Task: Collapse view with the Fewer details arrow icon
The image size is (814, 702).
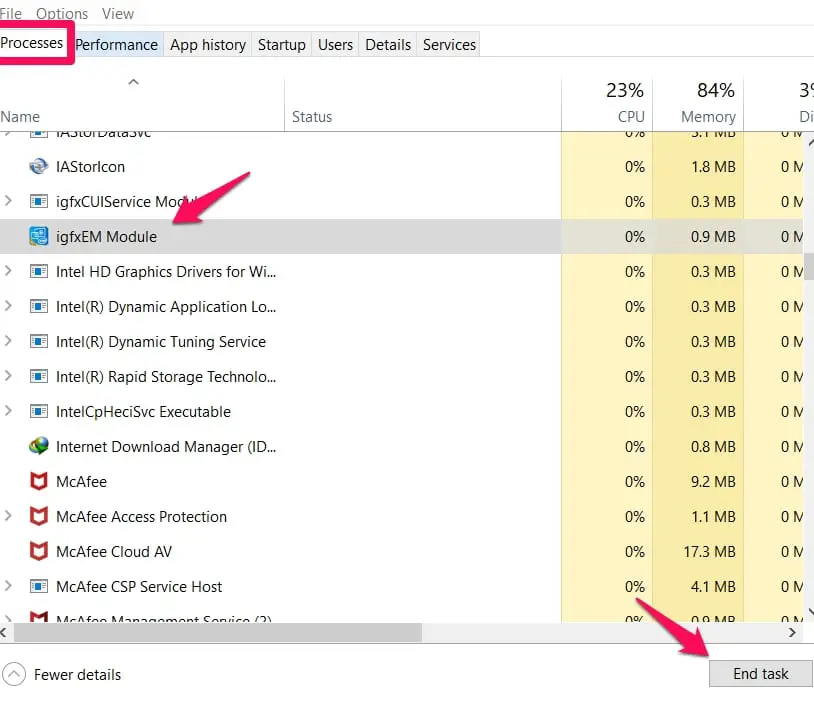Action: [14, 674]
